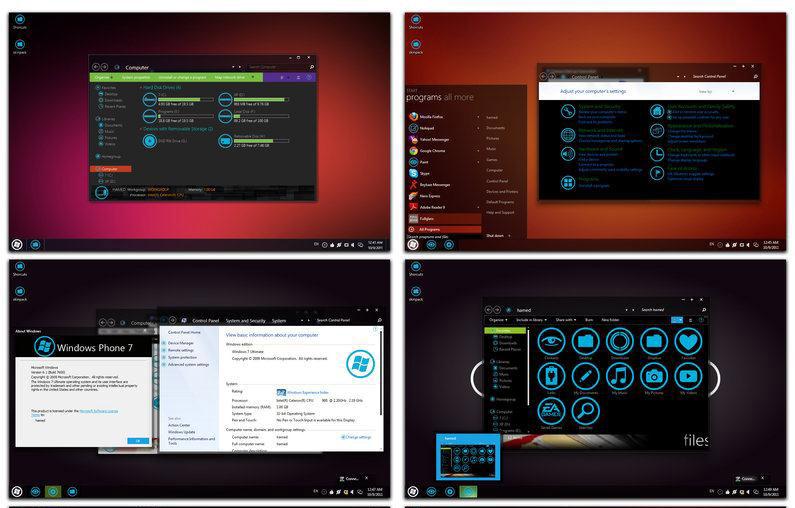The width and height of the screenshot is (795, 508).
Task: Open Skype in the Start menu list
Action: coord(428,172)
